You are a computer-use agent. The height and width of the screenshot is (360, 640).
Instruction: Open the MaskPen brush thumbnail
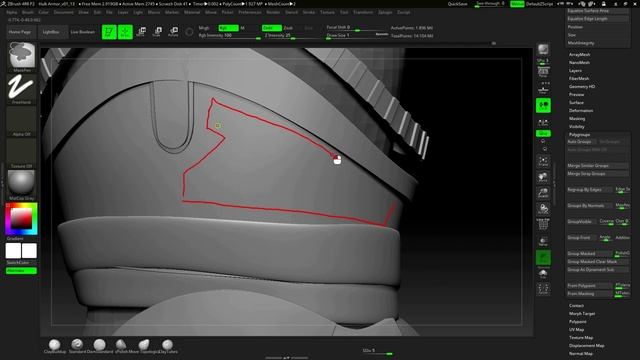click(x=22, y=56)
